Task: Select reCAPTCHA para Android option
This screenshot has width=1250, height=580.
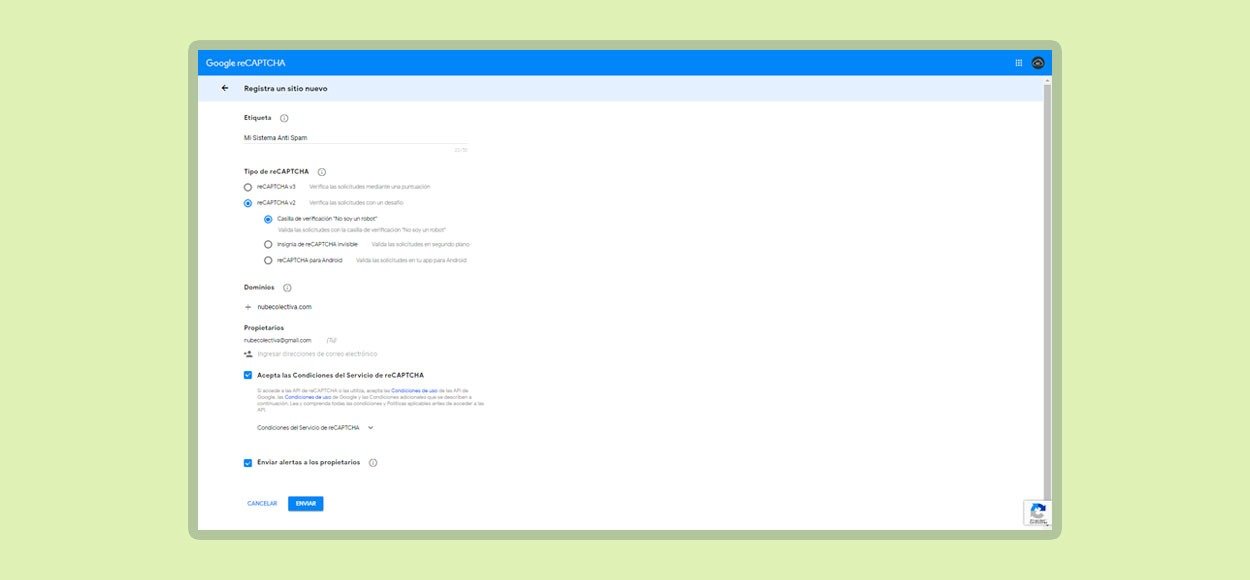Action: 268,260
